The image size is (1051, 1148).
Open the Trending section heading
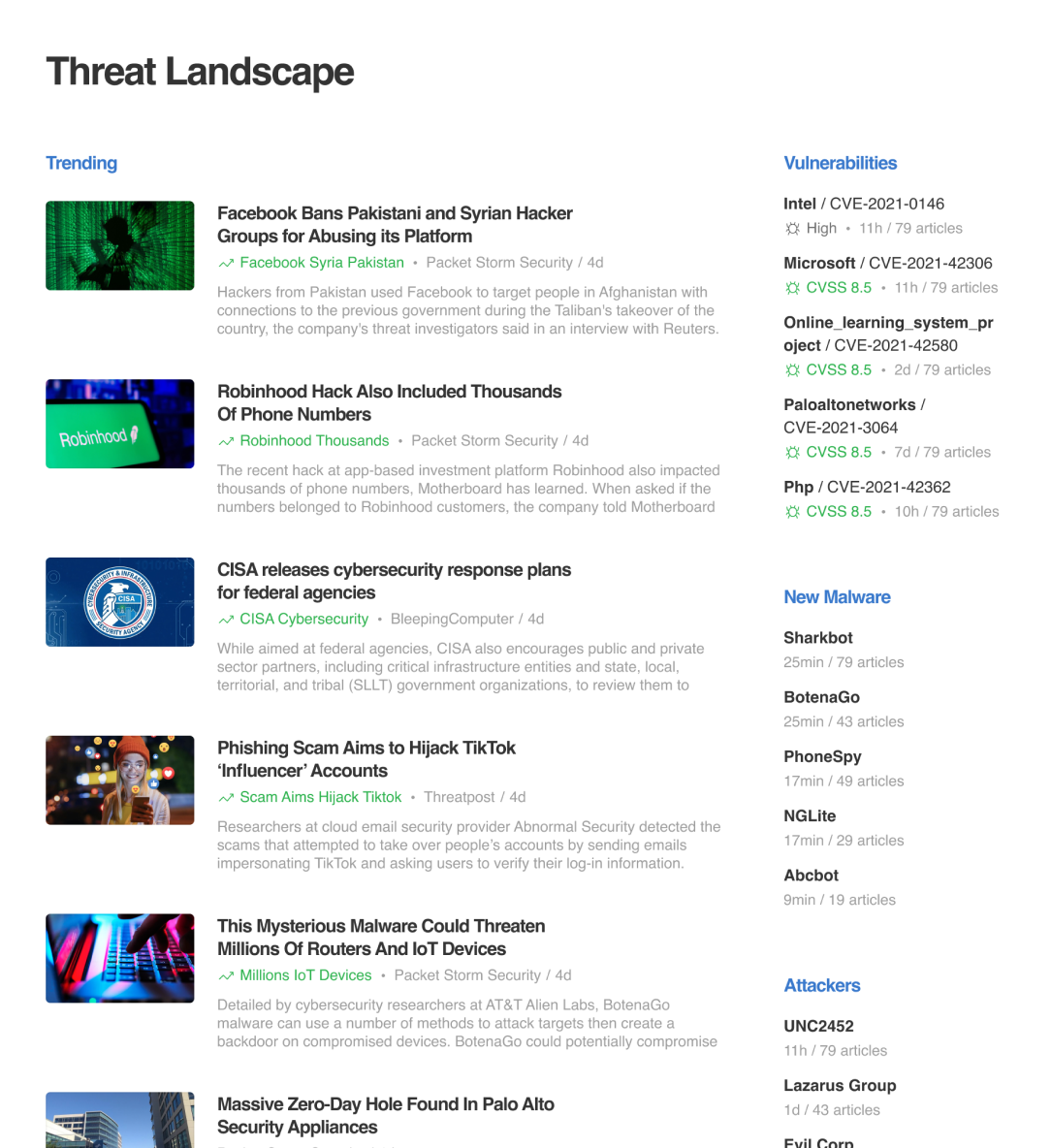click(81, 163)
